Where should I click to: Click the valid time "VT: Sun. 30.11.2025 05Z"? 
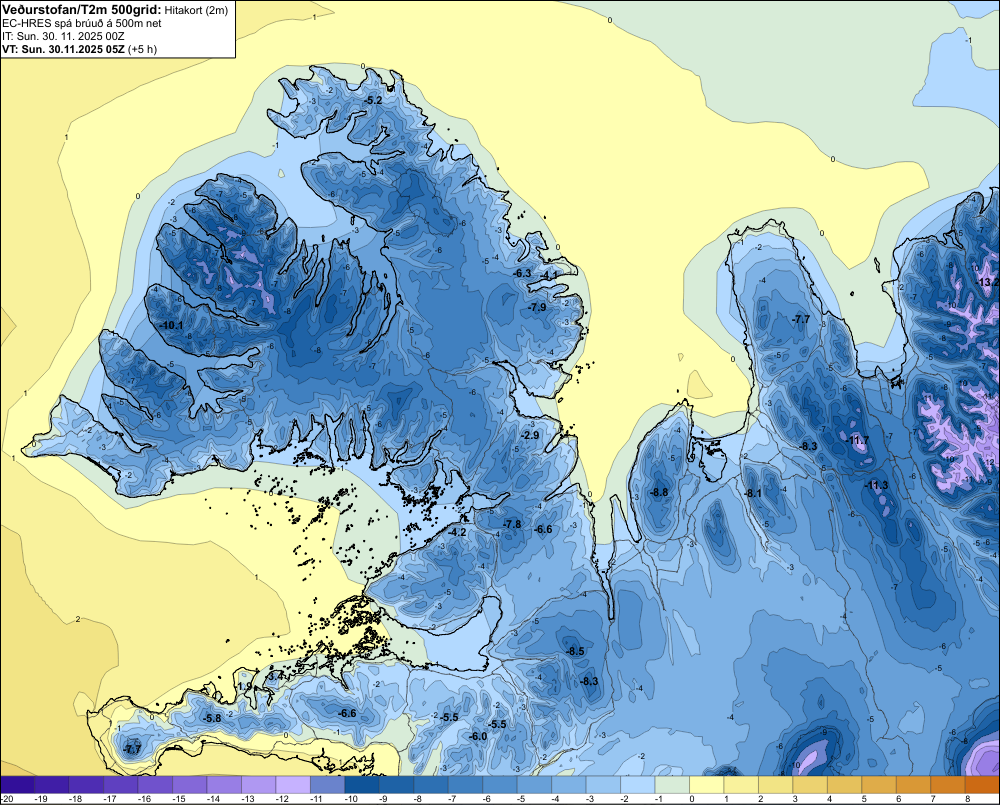point(63,49)
